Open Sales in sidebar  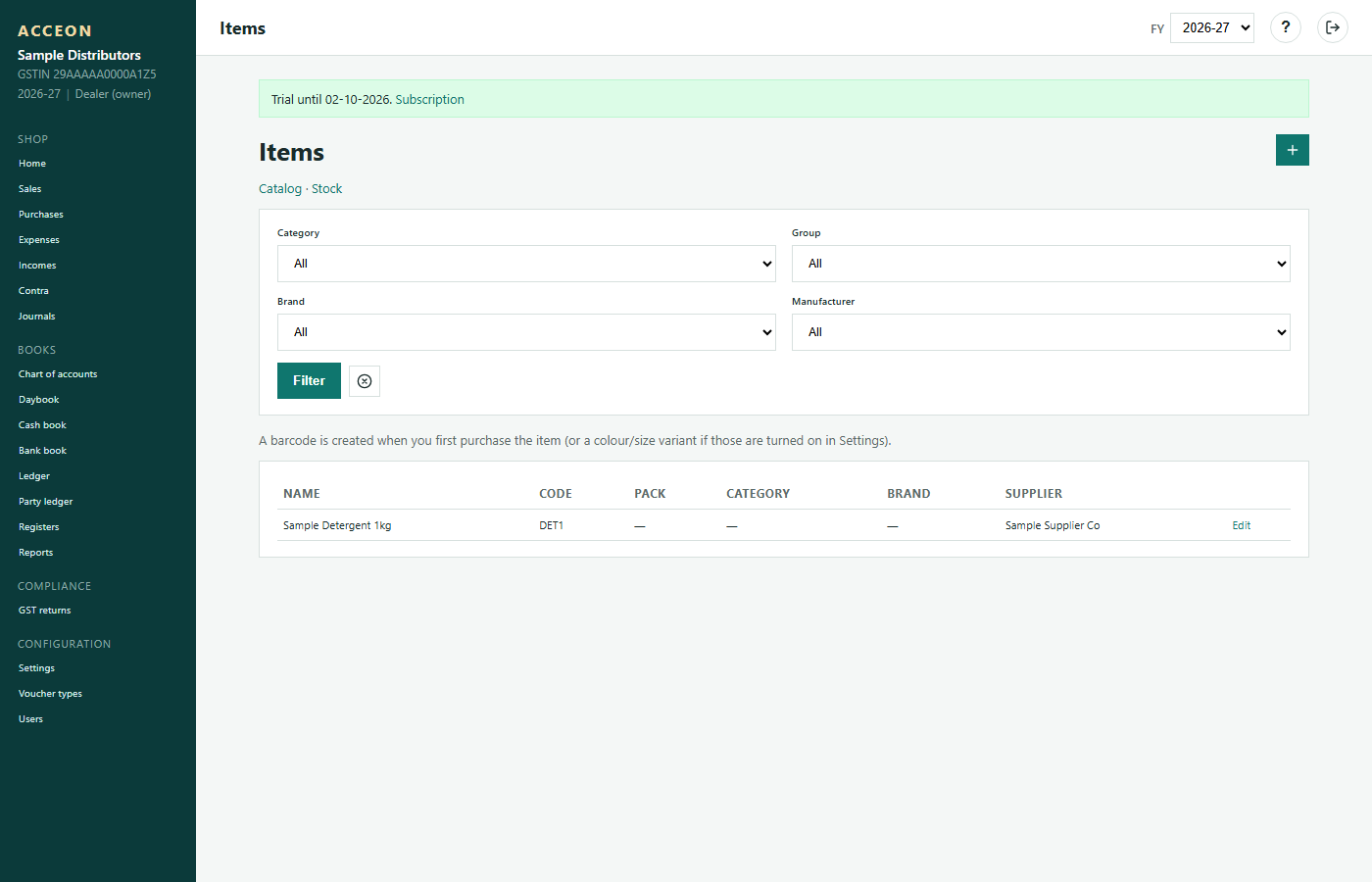click(x=30, y=189)
